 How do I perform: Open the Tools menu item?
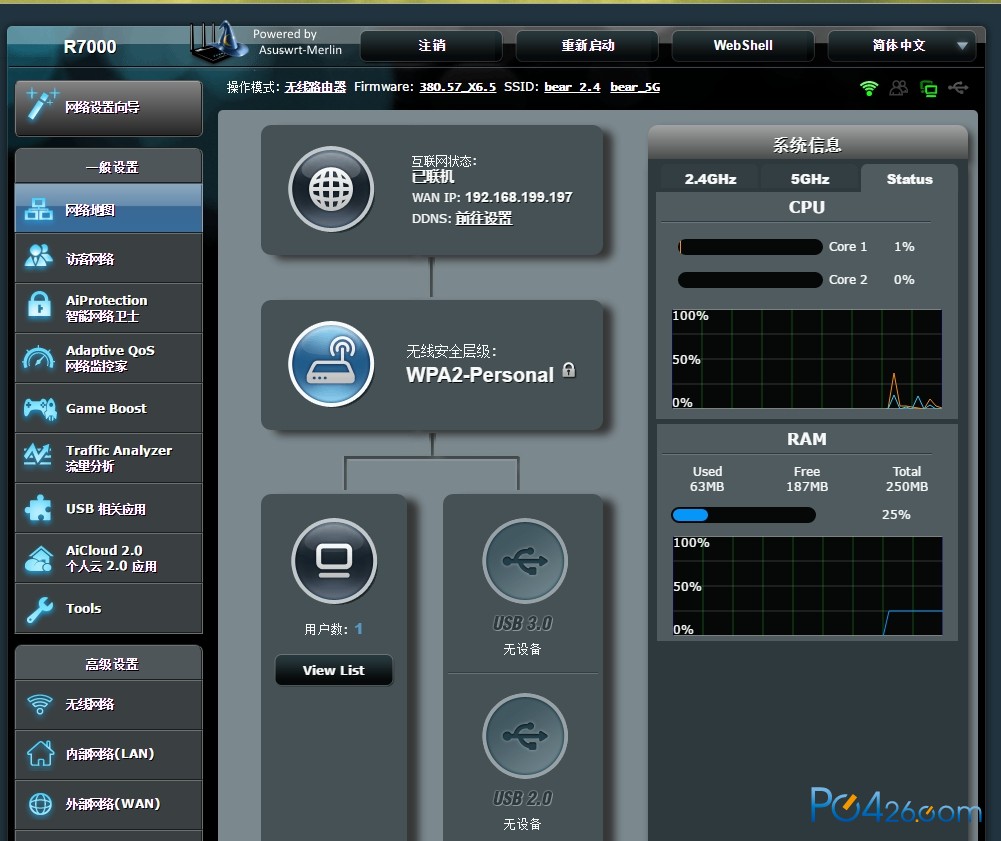point(109,609)
